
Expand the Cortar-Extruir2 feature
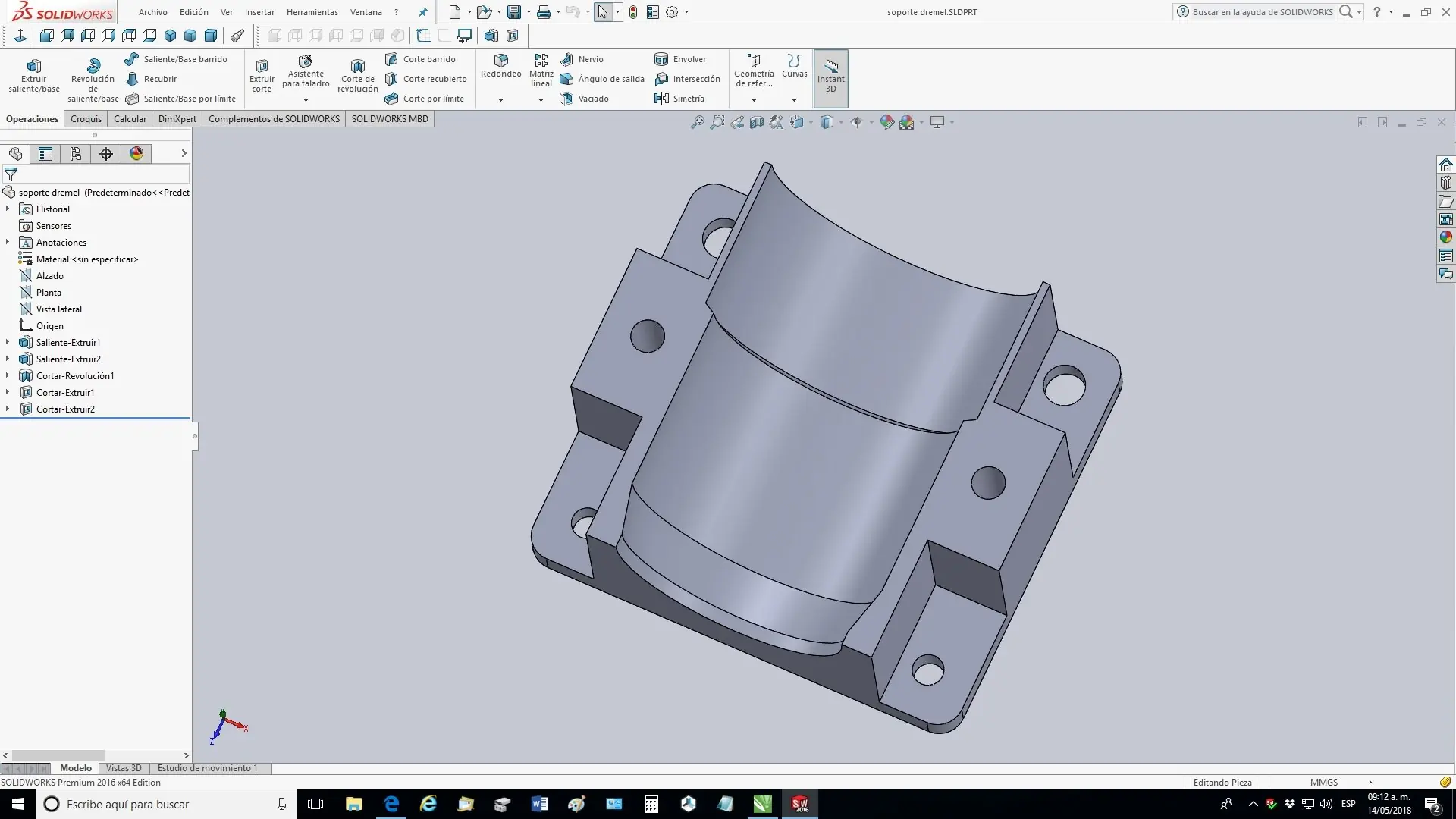coord(8,409)
